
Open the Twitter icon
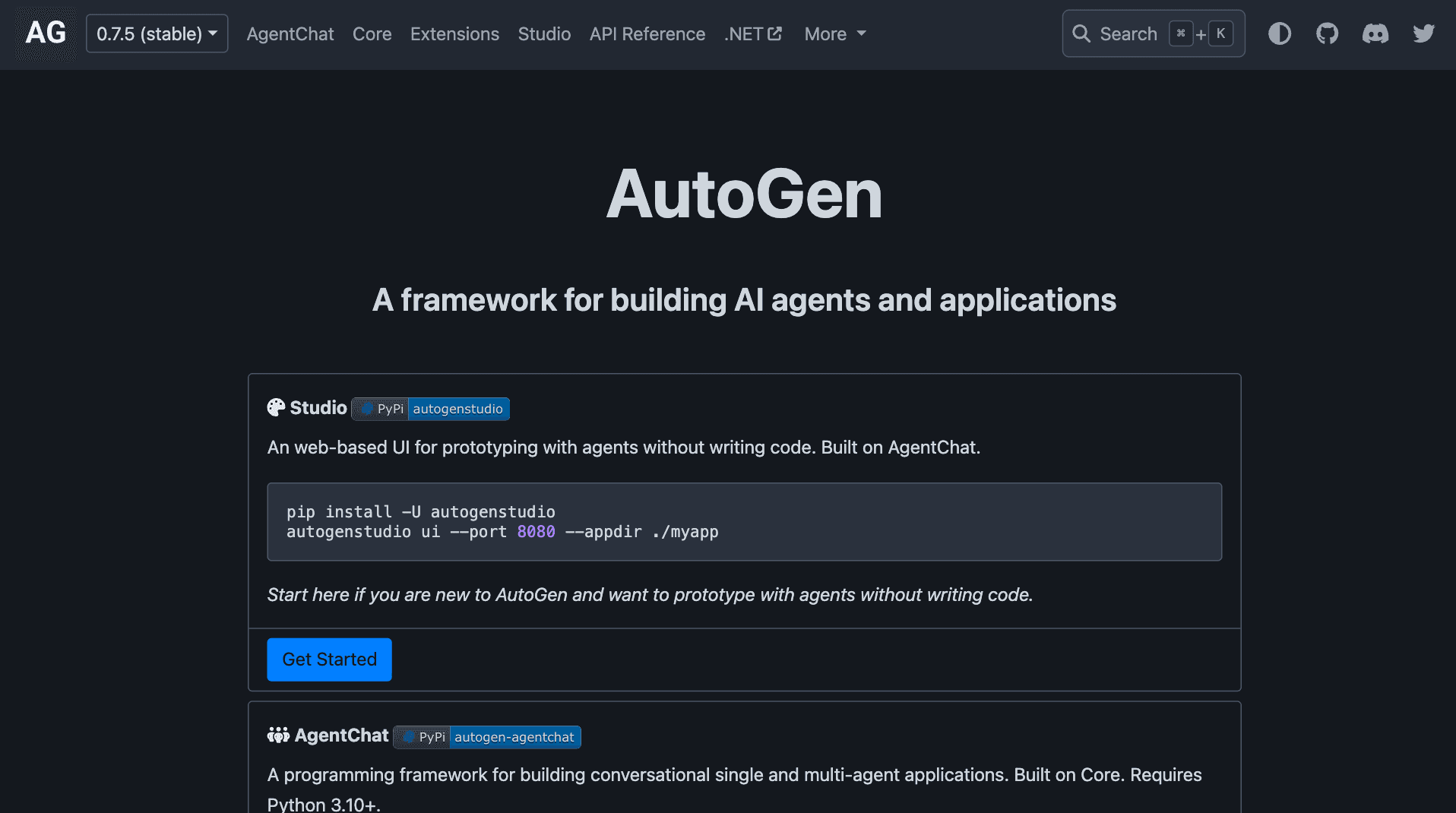[x=1424, y=33]
